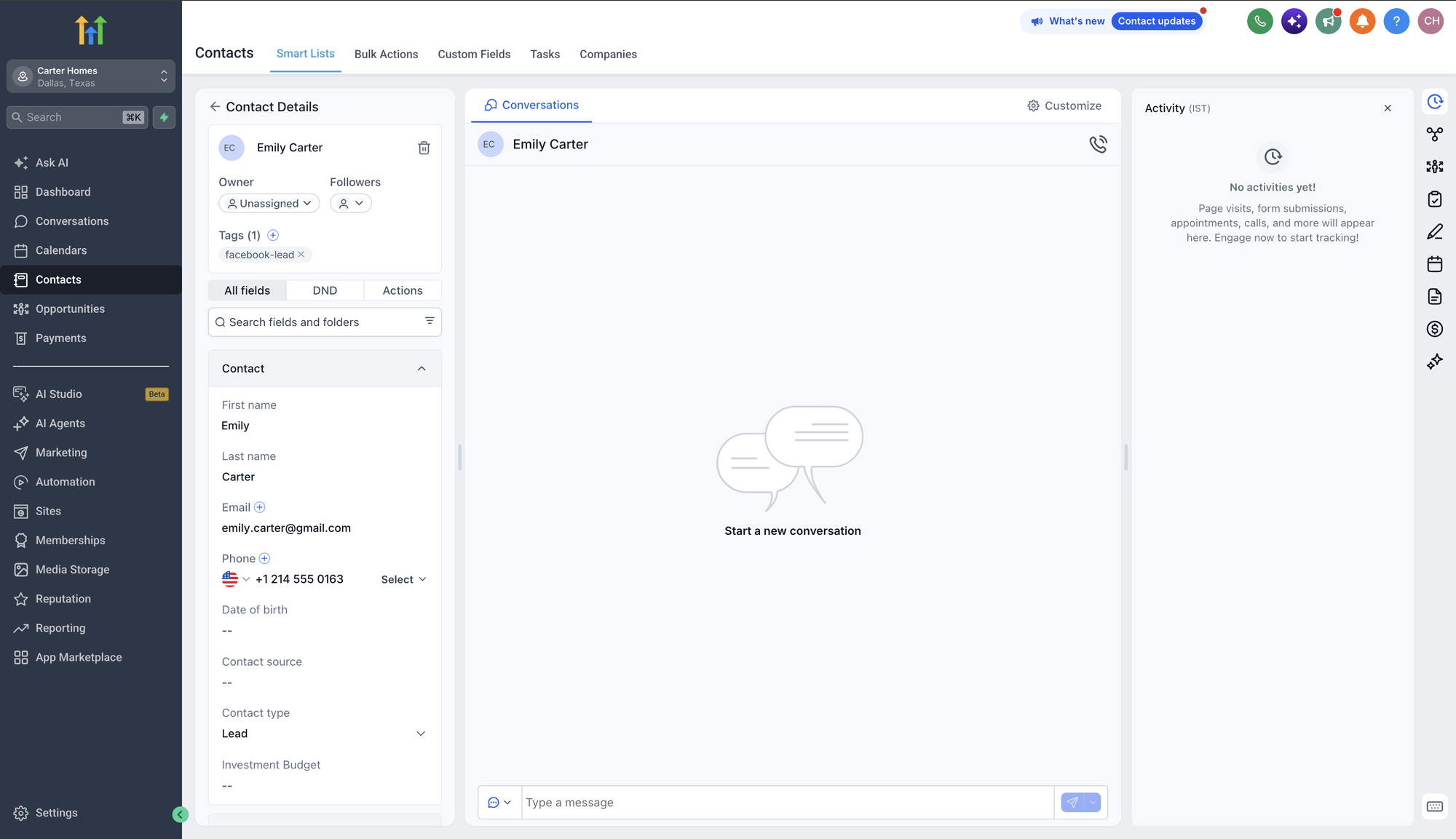Switch to the DND tab
Viewport: 1456px width, 839px height.
(x=325, y=290)
